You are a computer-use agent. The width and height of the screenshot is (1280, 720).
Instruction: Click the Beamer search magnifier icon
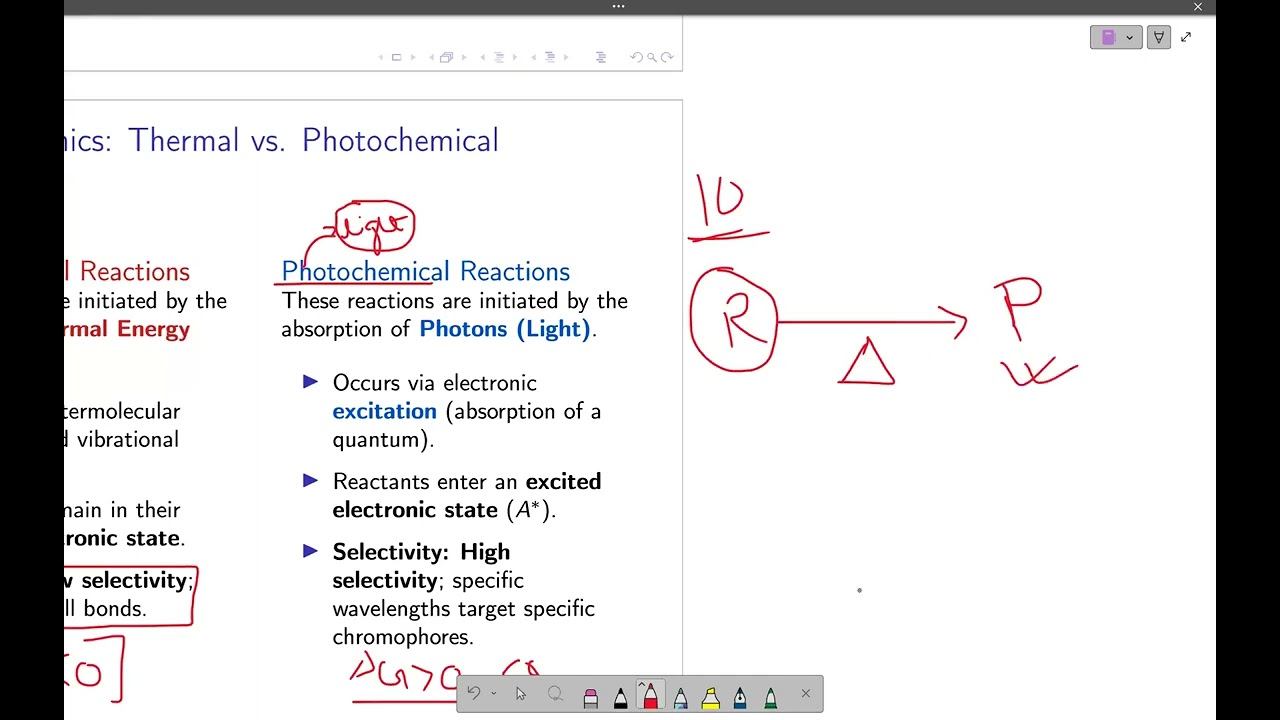[x=652, y=57]
